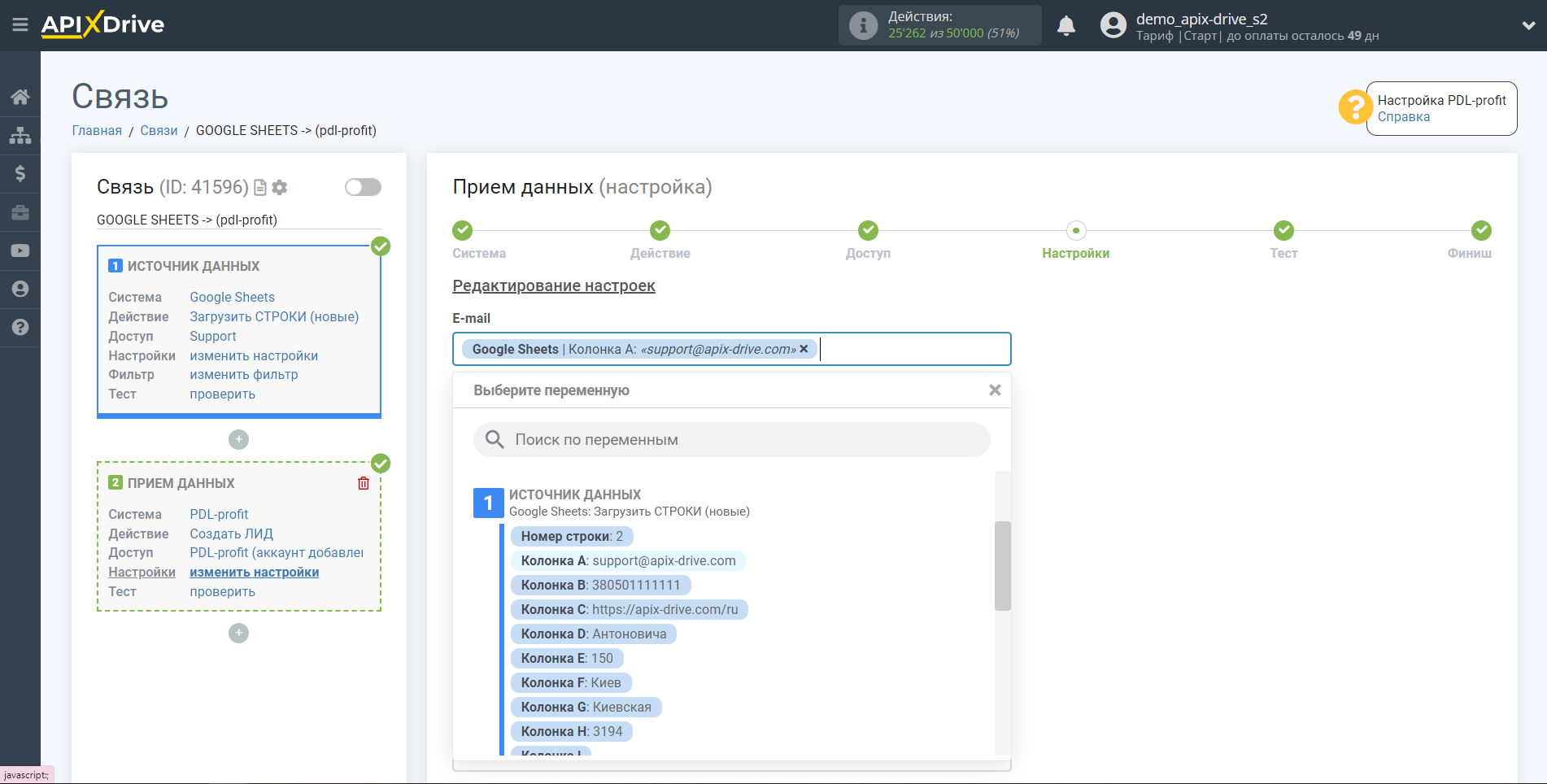Viewport: 1547px width, 784px height.
Task: Open the notifications bell
Action: pos(1066,26)
